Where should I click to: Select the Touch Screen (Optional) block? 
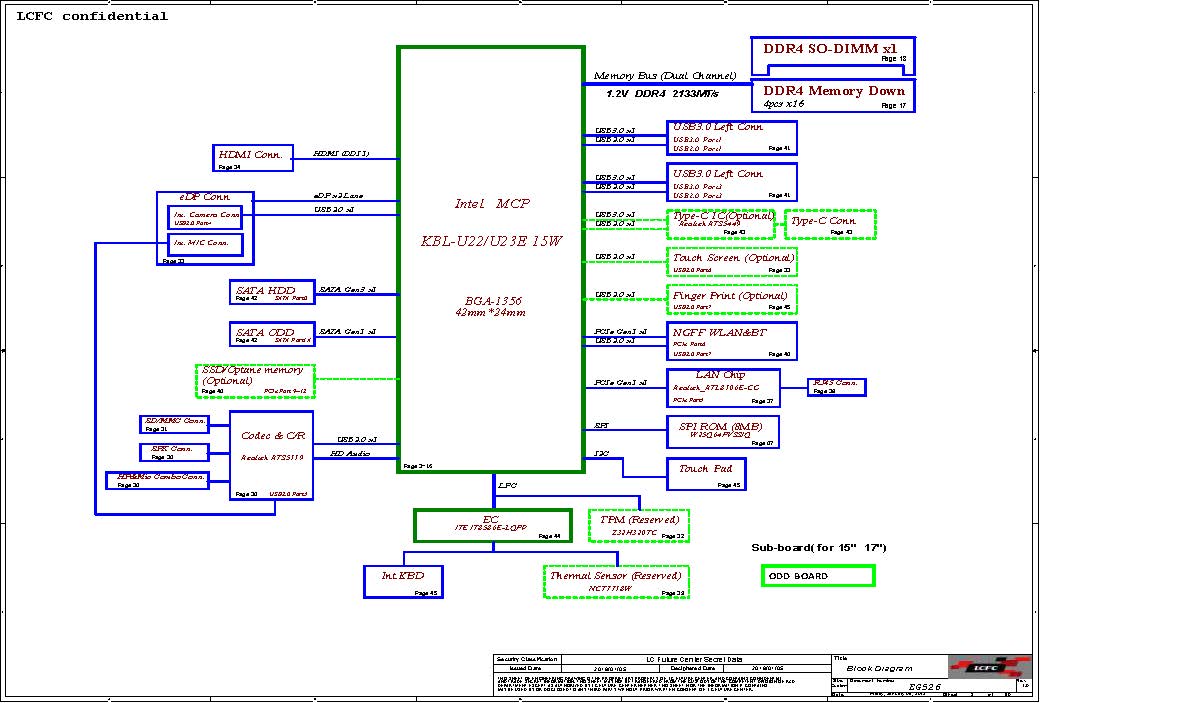pyautogui.click(x=731, y=261)
